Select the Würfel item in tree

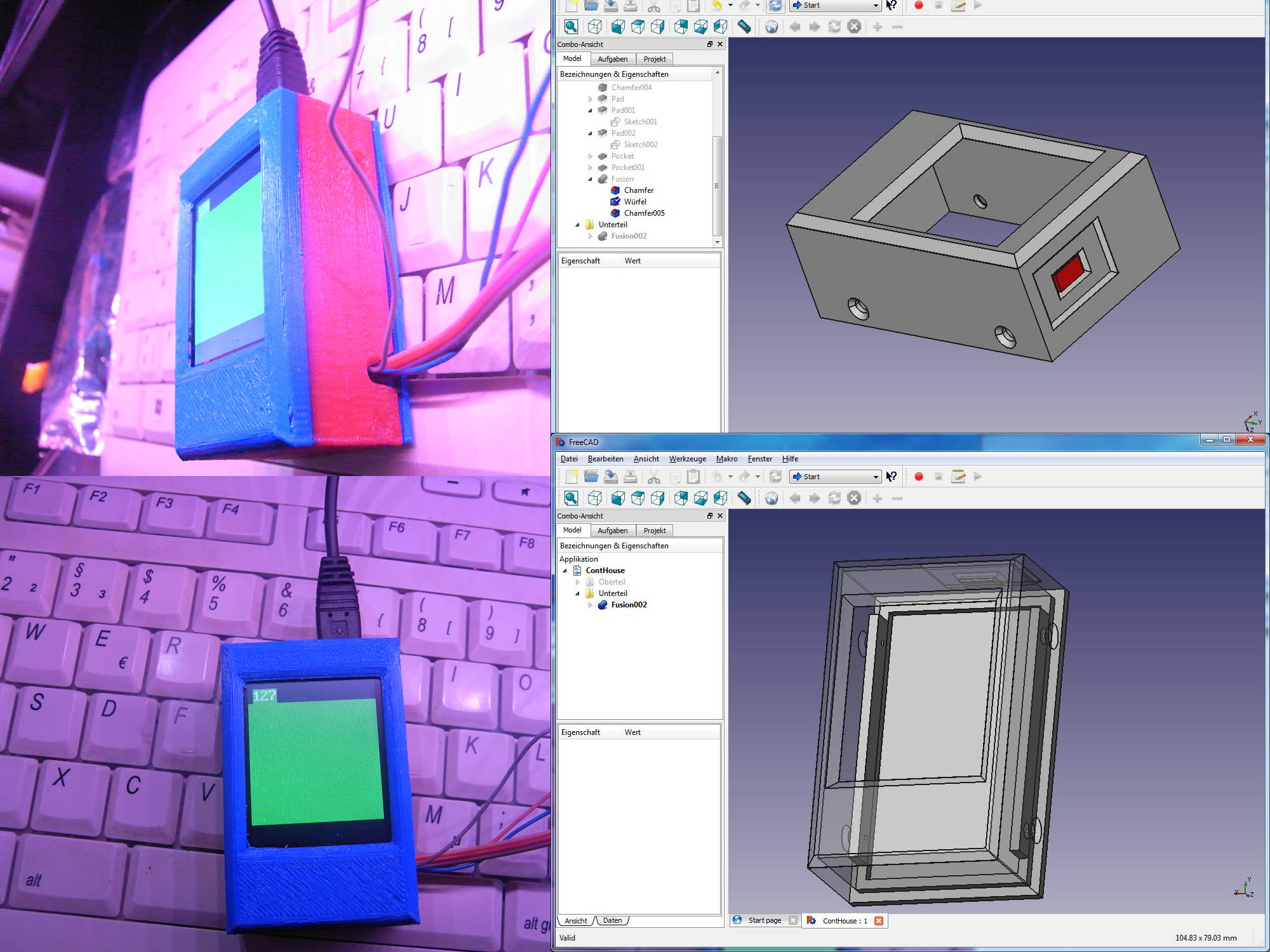point(634,202)
